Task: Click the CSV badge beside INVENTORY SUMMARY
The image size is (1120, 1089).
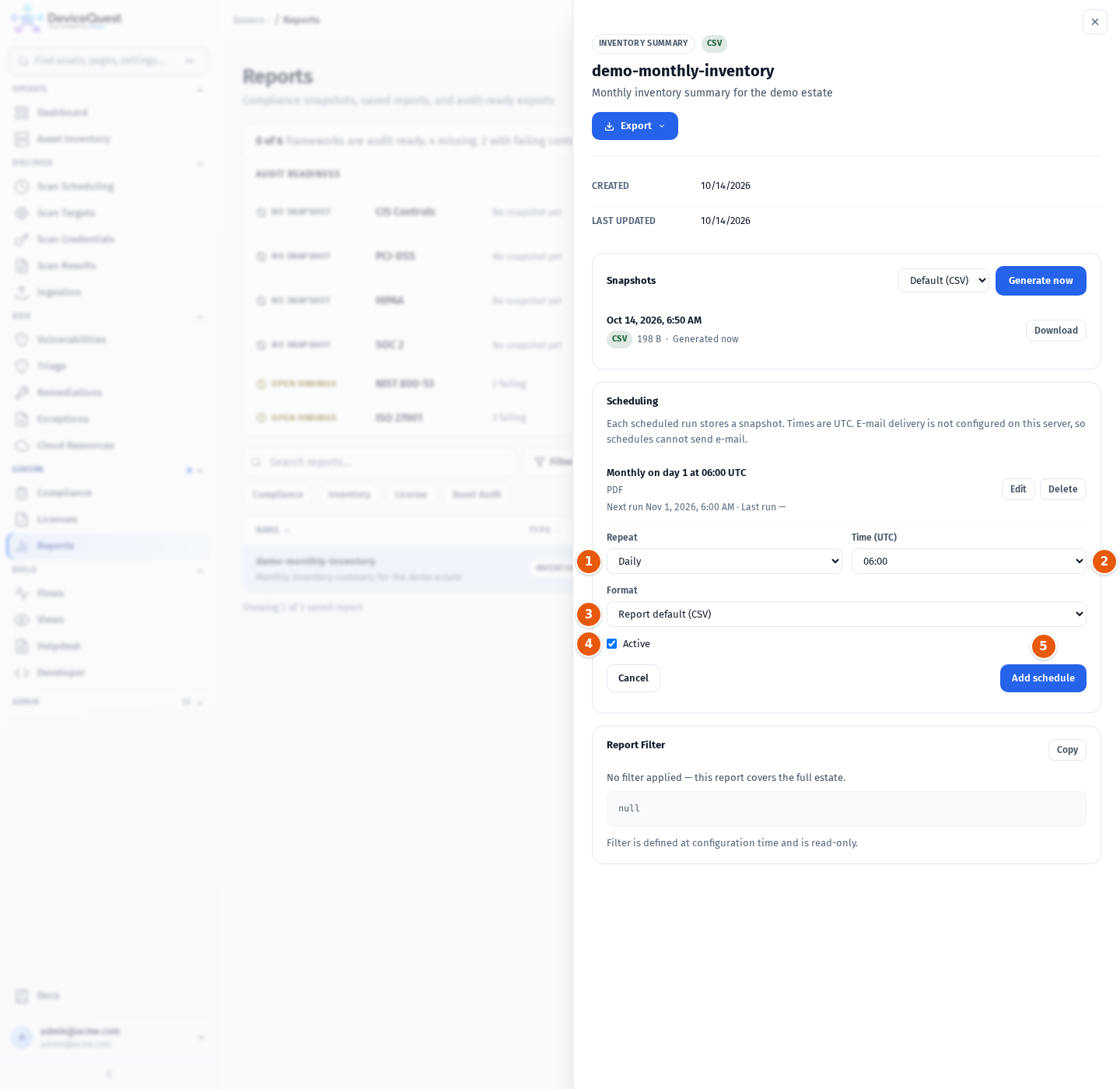Action: pos(714,44)
